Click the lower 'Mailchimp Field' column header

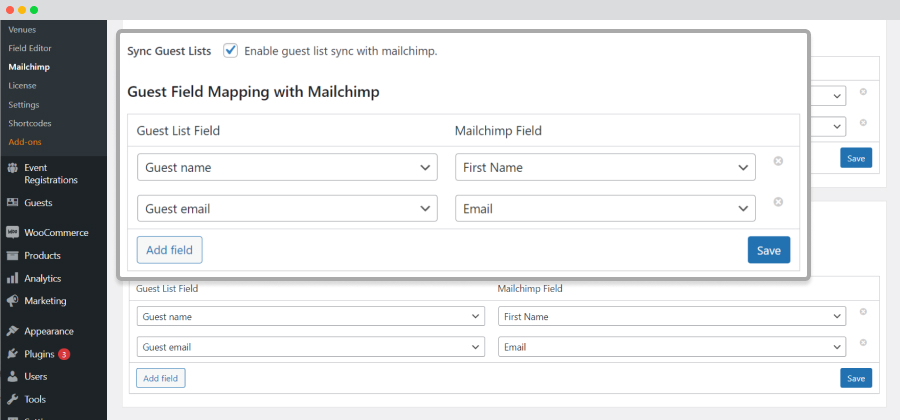[530, 289]
